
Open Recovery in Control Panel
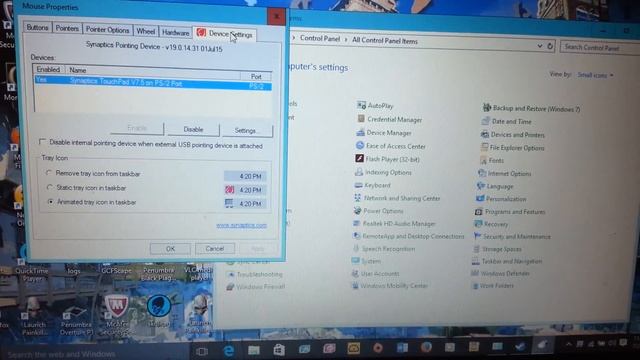(x=491, y=224)
